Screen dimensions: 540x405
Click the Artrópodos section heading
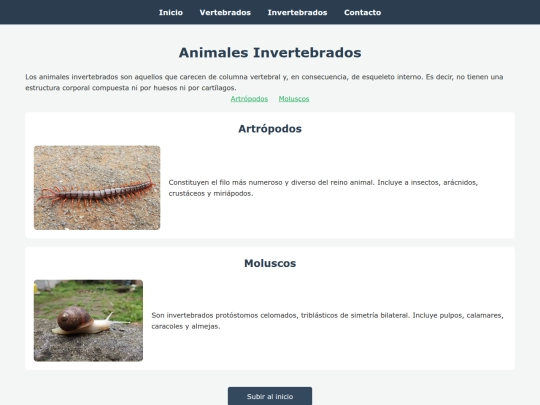[270, 129]
